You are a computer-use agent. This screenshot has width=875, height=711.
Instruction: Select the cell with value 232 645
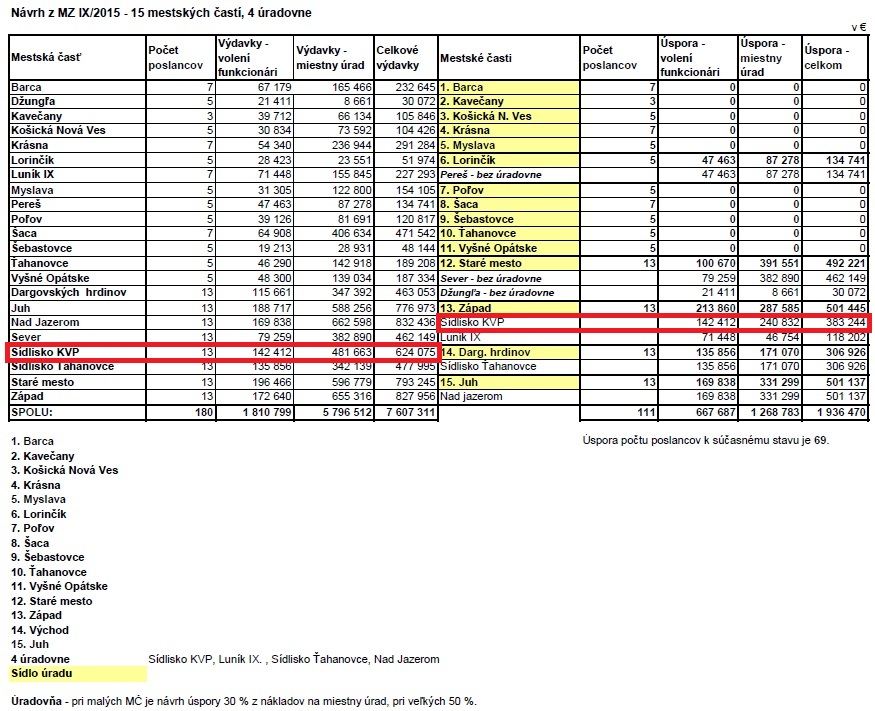415,87
